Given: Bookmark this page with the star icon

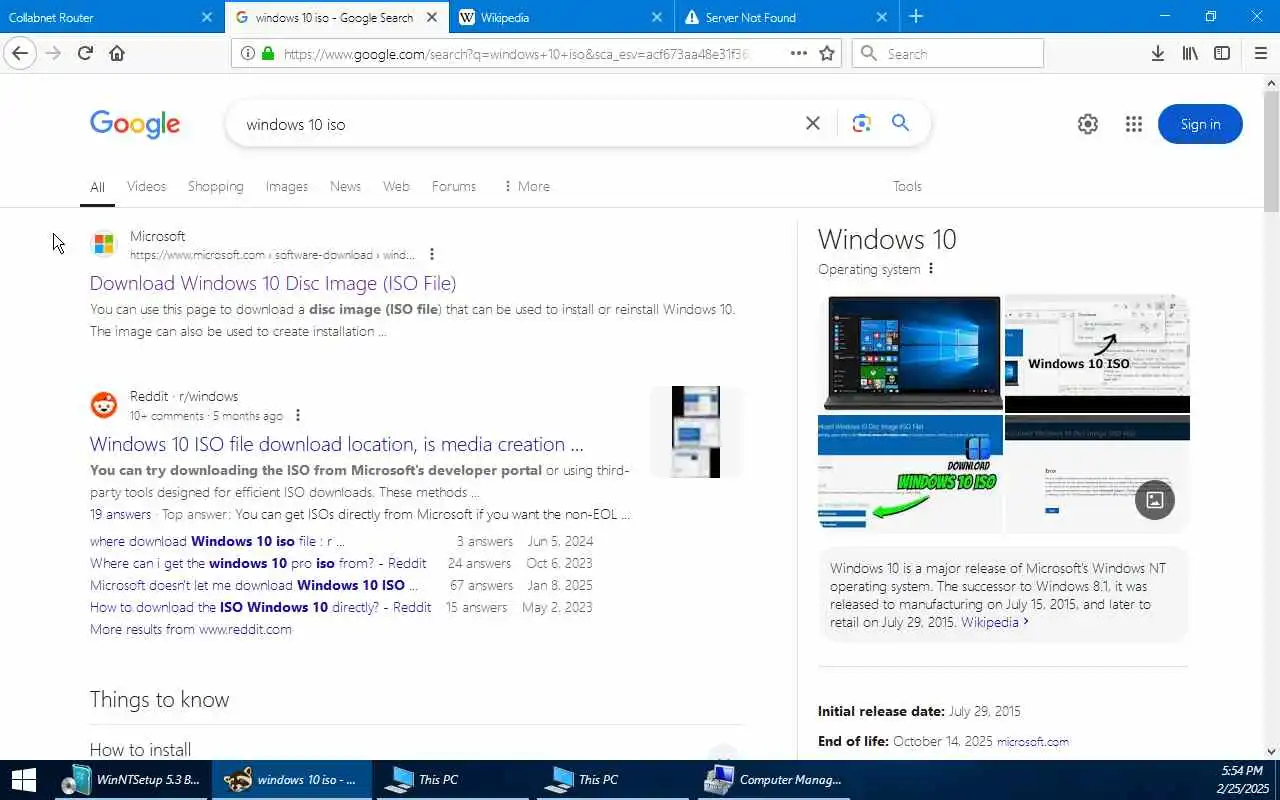Looking at the screenshot, I should pos(827,53).
